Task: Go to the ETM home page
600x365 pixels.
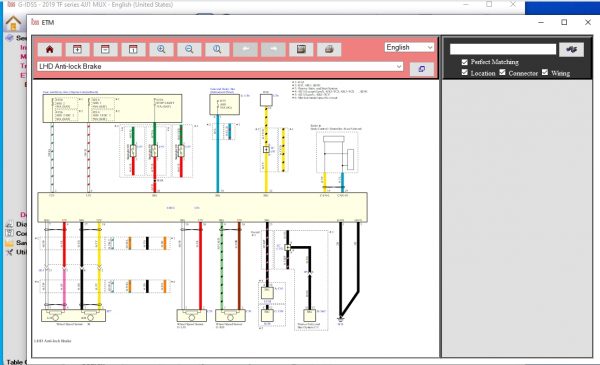Action: (49, 49)
